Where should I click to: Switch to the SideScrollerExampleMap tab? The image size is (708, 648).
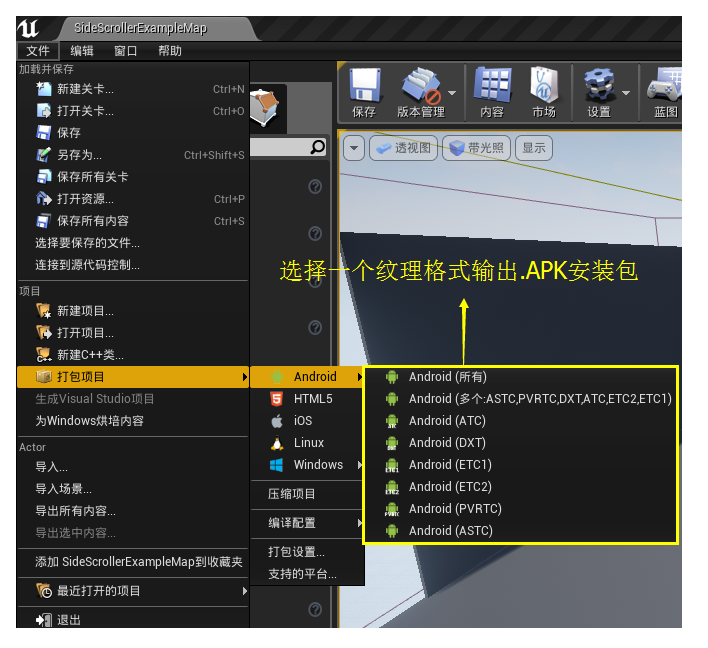click(x=140, y=28)
